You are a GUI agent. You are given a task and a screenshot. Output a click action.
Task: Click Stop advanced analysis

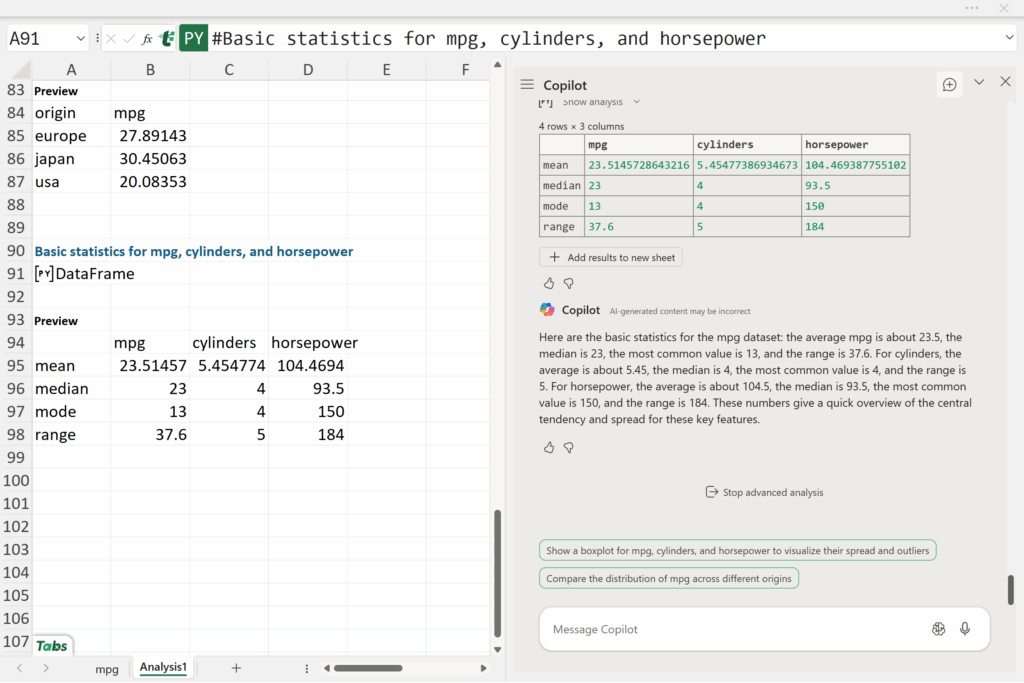point(764,492)
